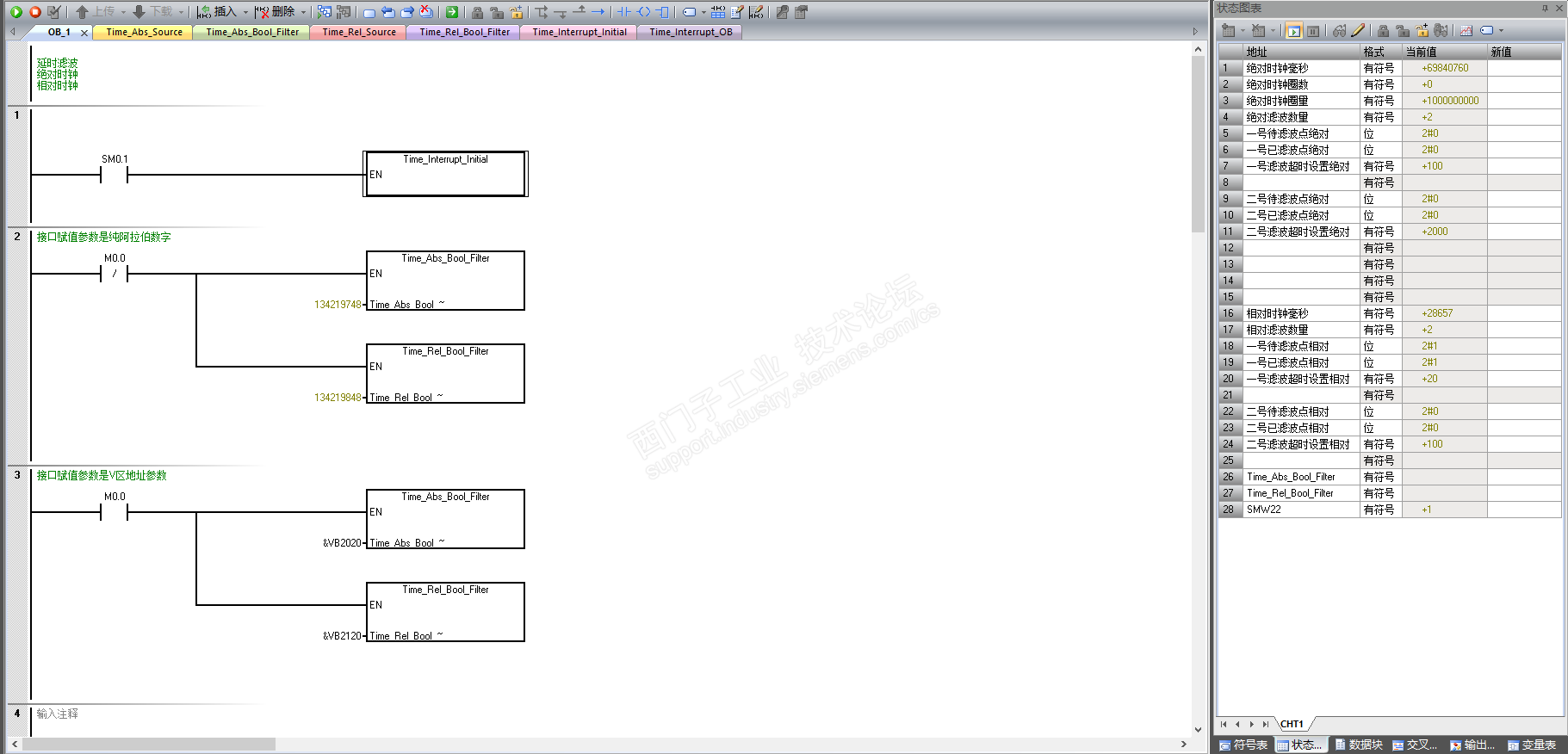Start chart status monitoring in status chart panel
The width and height of the screenshot is (1568, 754).
click(x=1294, y=31)
